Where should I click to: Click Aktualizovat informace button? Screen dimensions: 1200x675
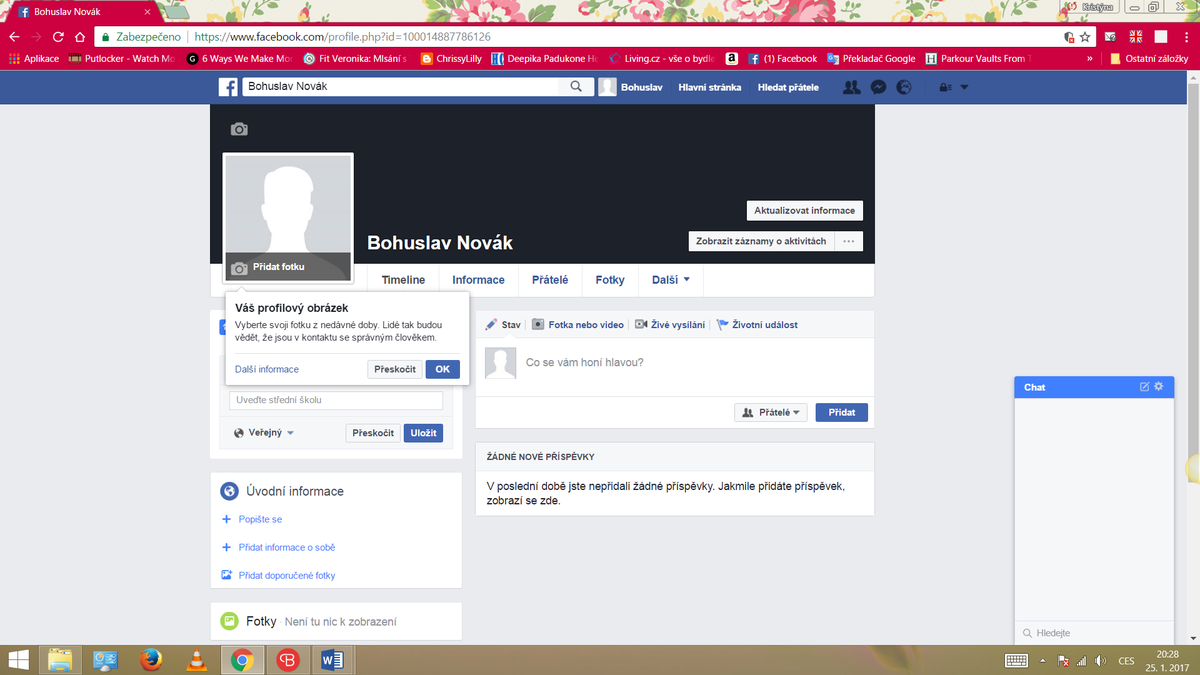coord(804,211)
